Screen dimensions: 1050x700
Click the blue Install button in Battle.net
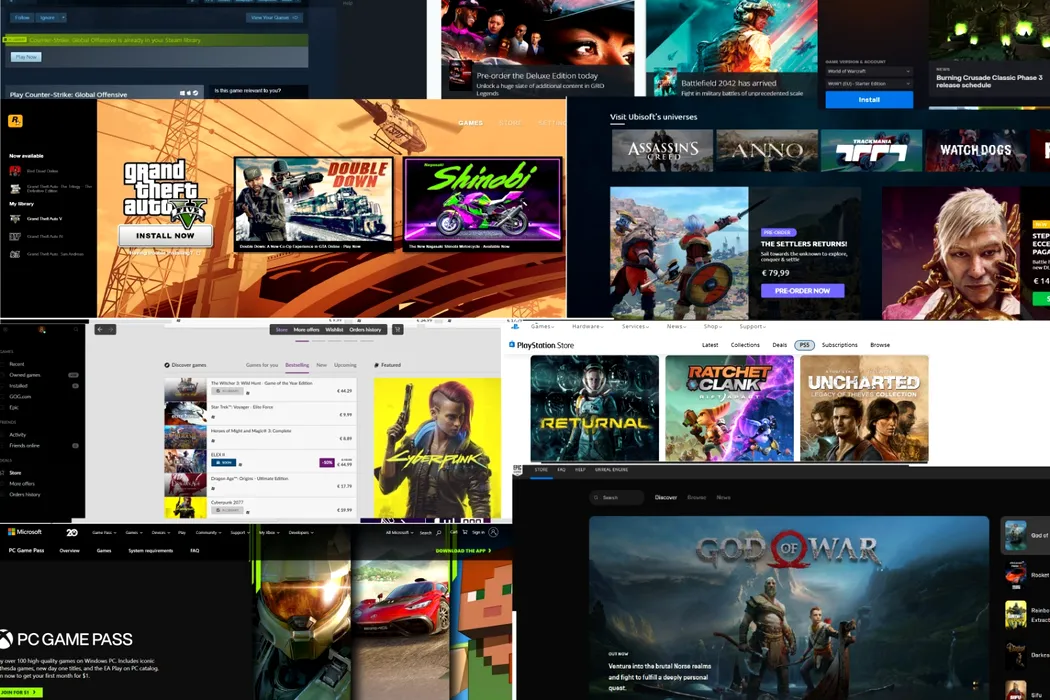pos(869,99)
